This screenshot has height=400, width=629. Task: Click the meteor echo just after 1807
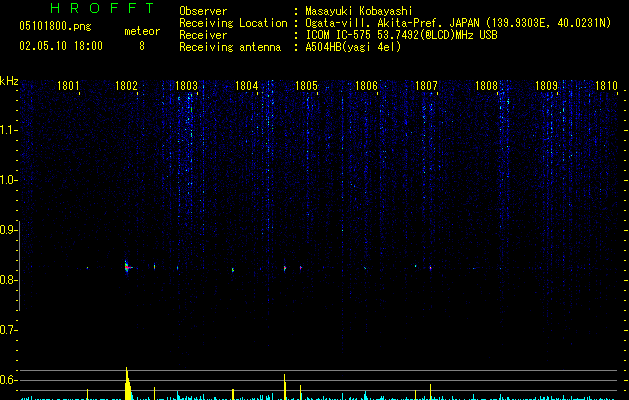tap(430, 268)
